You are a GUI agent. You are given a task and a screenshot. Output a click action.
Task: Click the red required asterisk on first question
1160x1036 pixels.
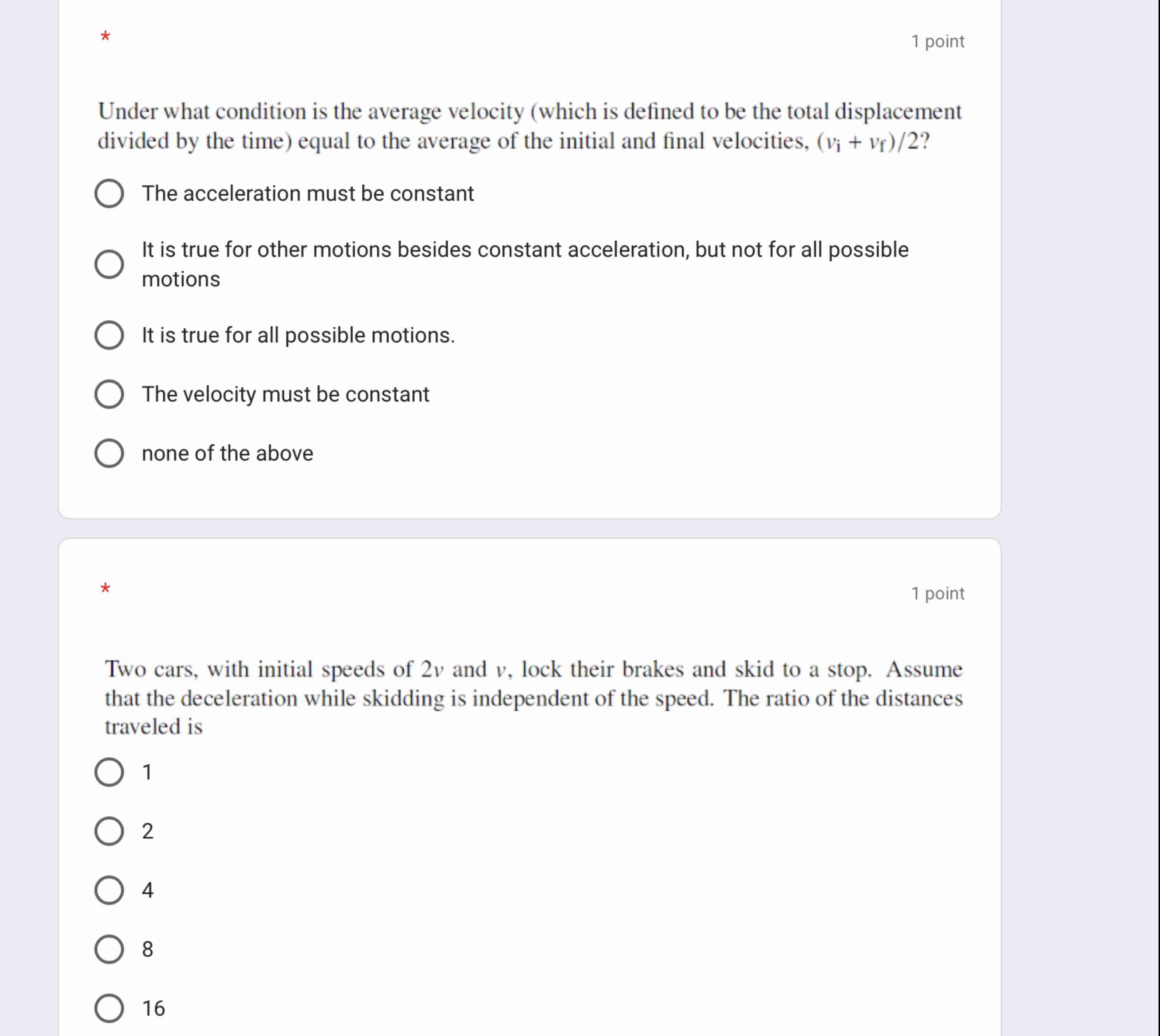click(x=105, y=39)
